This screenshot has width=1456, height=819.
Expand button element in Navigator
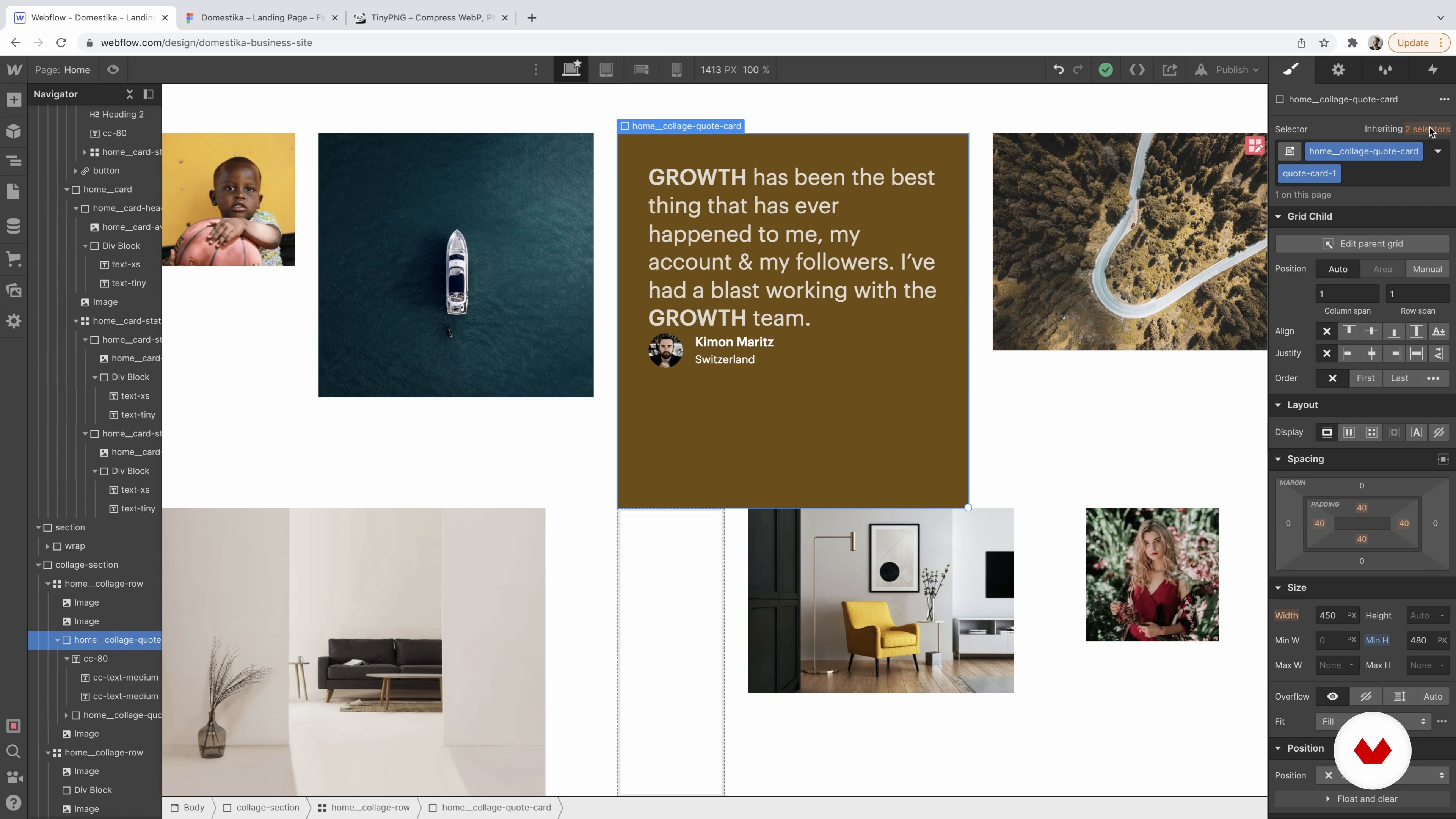tap(75, 171)
